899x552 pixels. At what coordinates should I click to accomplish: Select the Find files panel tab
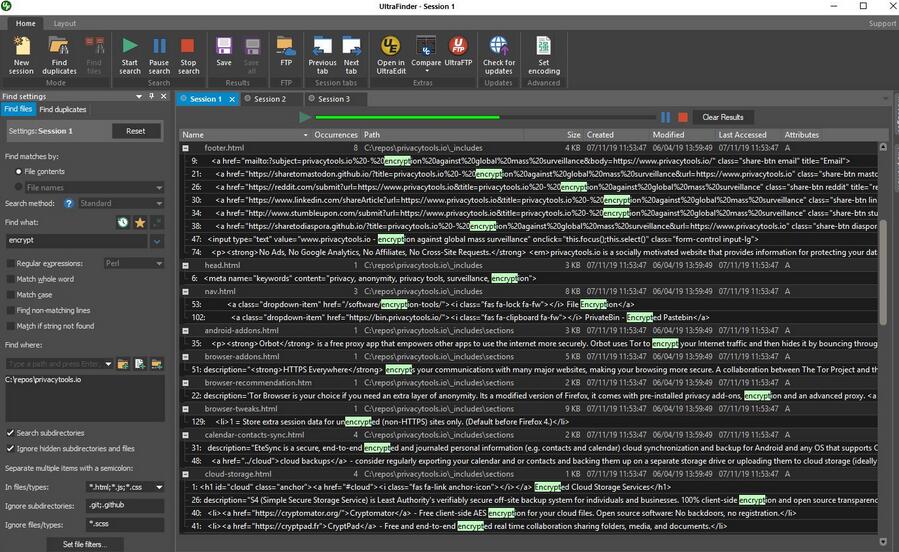tap(18, 109)
